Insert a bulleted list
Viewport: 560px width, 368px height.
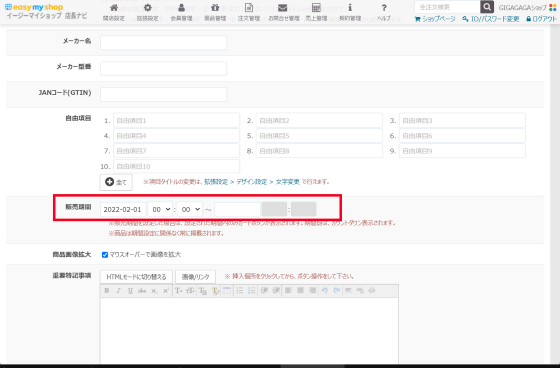click(x=240, y=291)
